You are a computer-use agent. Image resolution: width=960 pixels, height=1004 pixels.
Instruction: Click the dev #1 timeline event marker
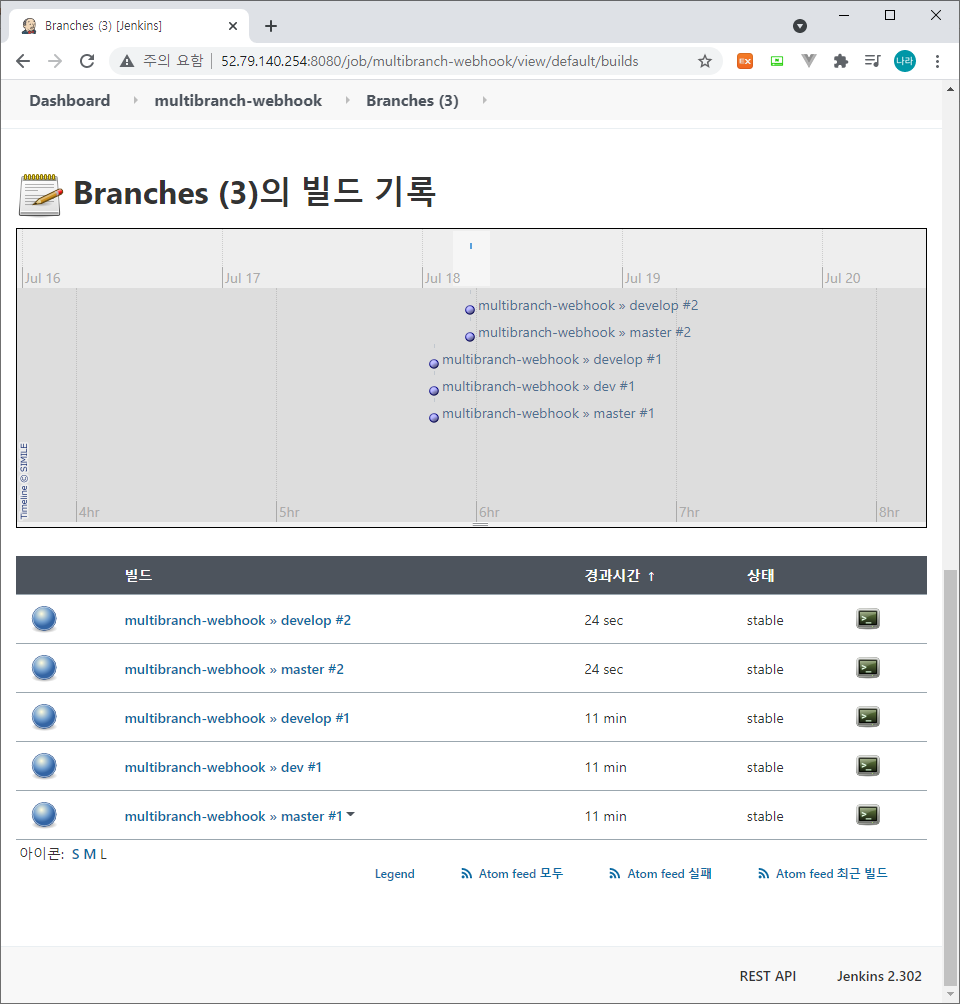(x=434, y=390)
